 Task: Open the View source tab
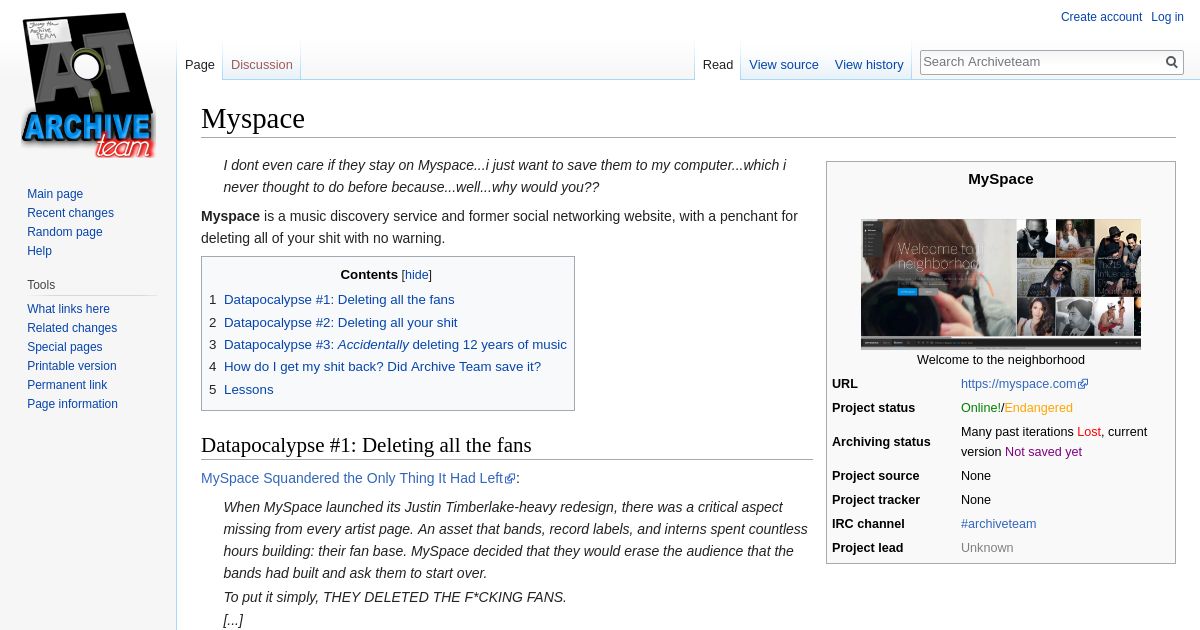(784, 64)
